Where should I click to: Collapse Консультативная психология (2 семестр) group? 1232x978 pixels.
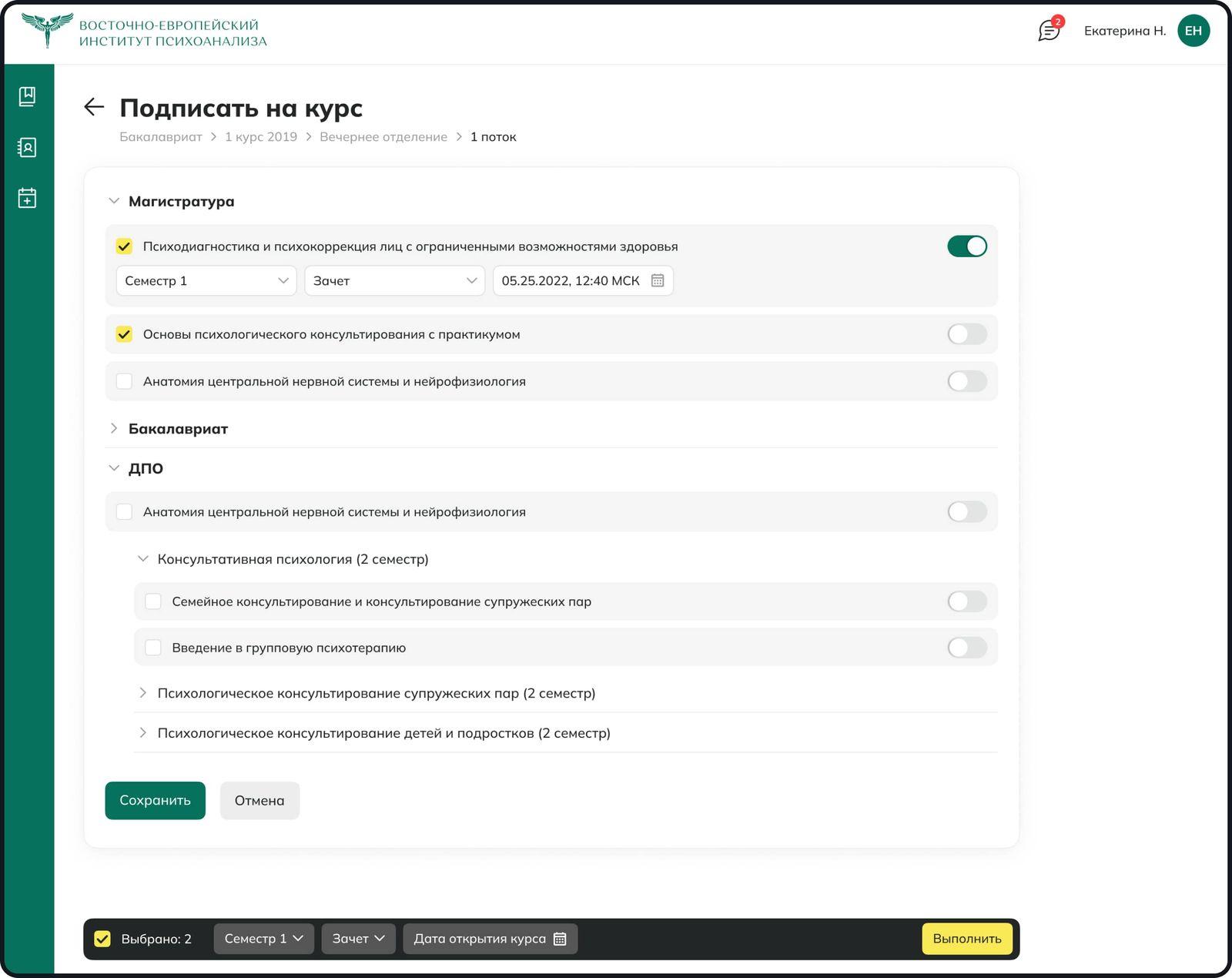143,559
